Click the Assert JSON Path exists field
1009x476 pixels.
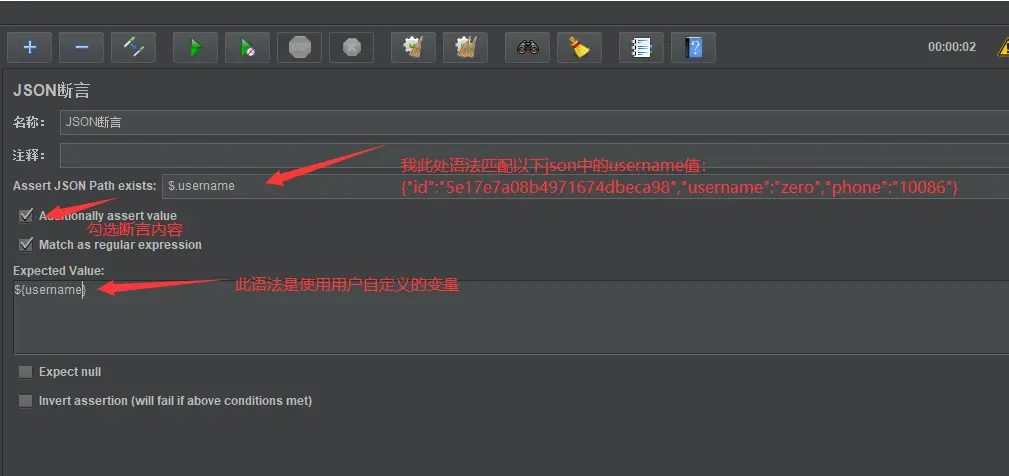click(585, 186)
